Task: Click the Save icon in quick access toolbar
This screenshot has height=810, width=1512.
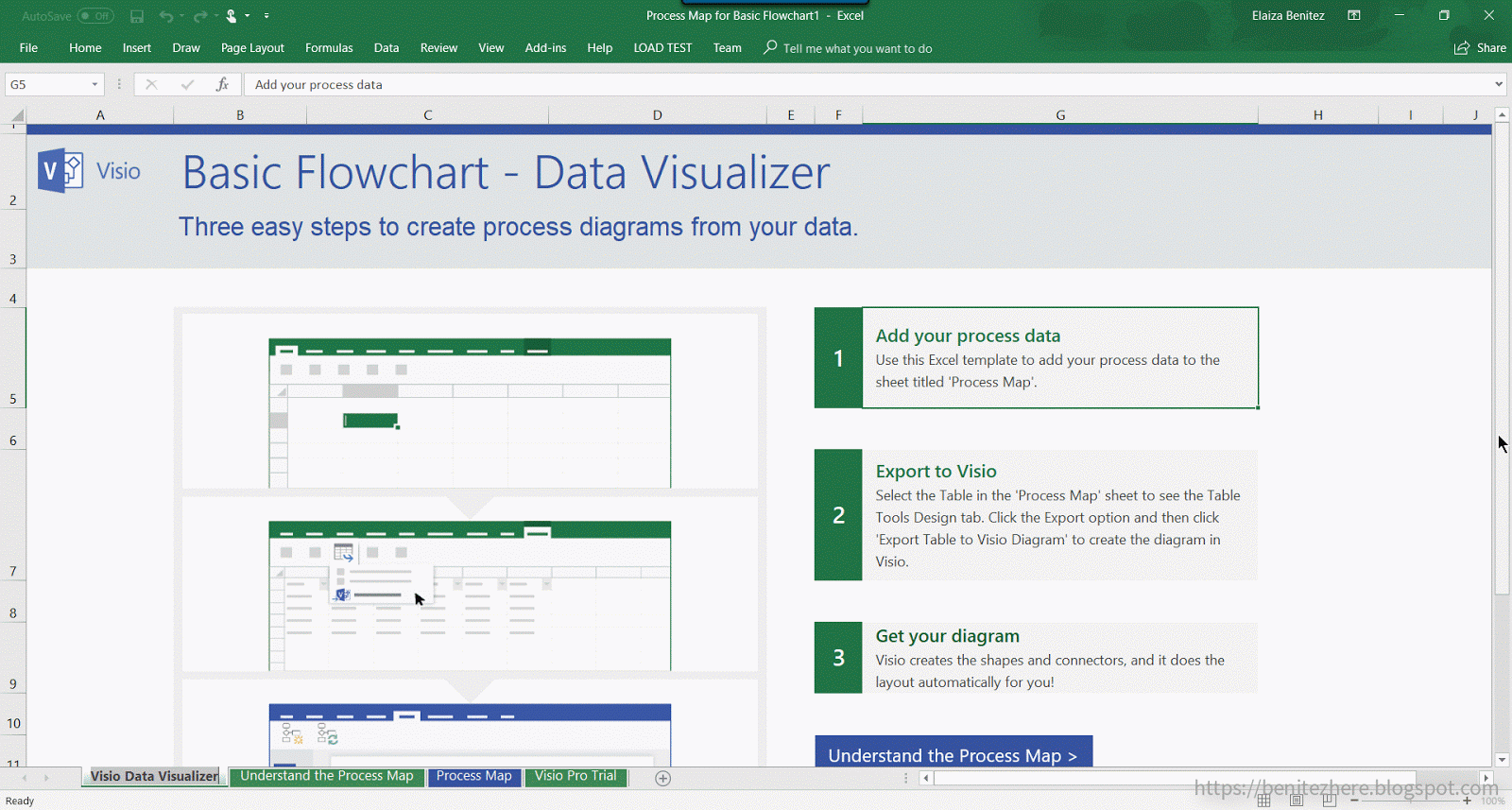Action: 137,16
